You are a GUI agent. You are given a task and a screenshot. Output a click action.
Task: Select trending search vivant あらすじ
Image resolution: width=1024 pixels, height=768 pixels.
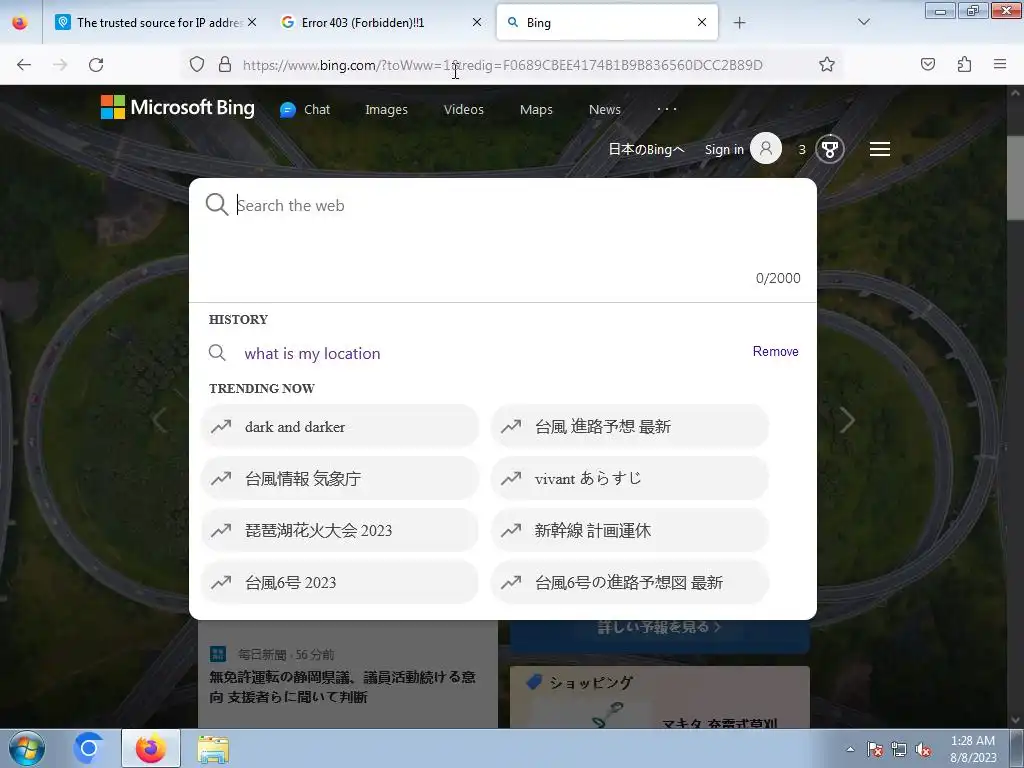(630, 479)
